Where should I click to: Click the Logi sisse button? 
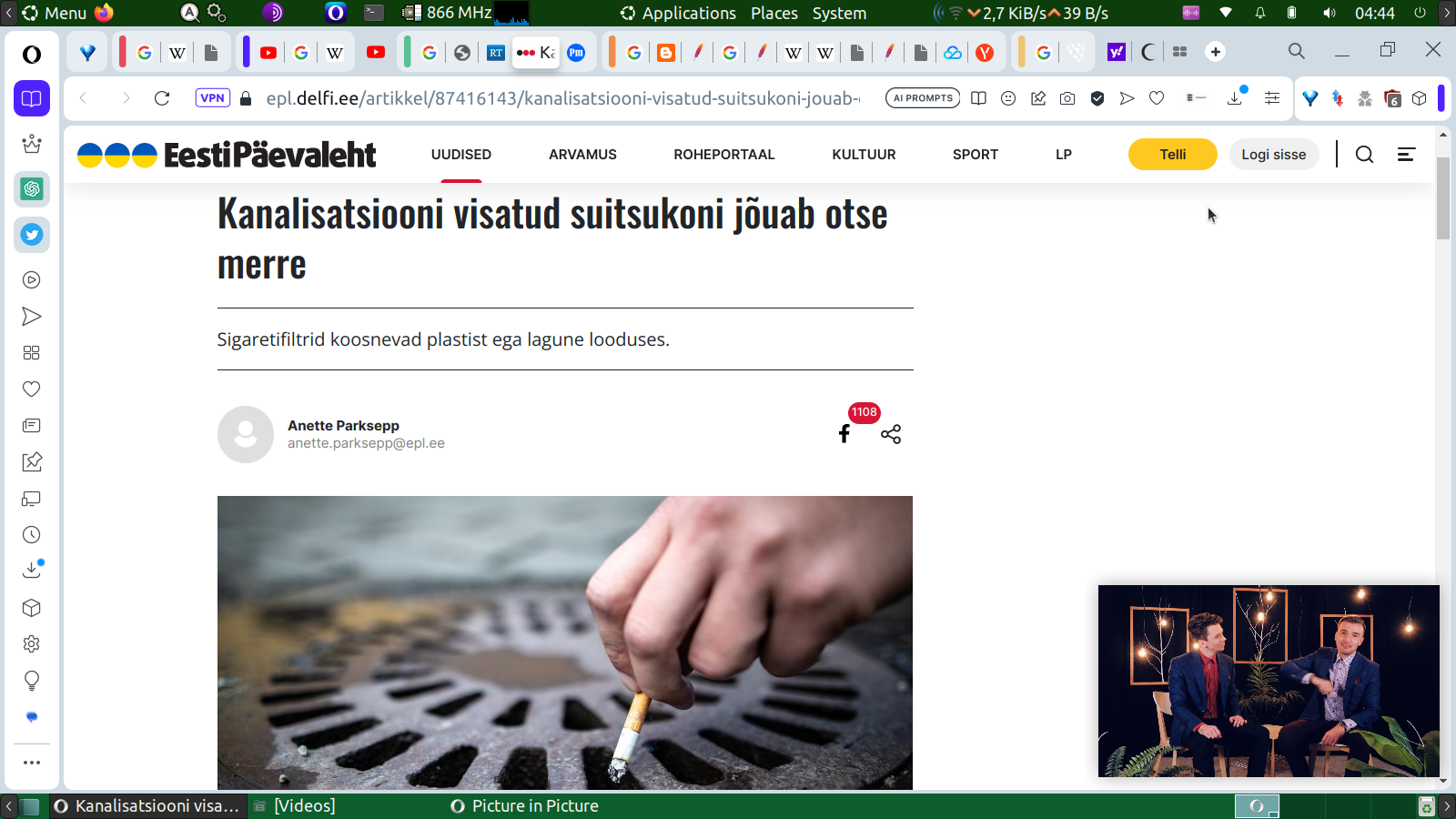coord(1273,155)
